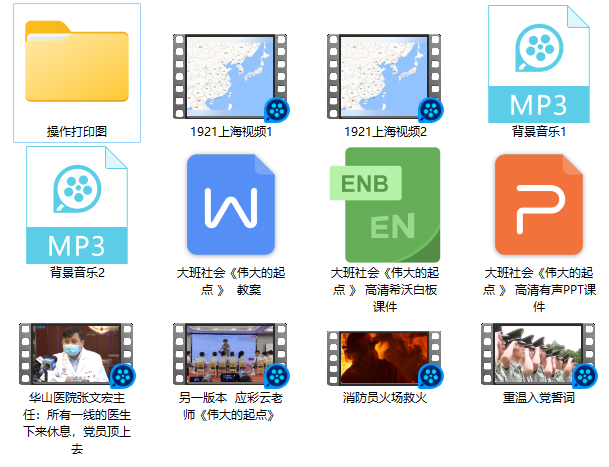Open the ENB 希沃白板课件 file icon
This screenshot has width=609, height=467.
(x=385, y=204)
